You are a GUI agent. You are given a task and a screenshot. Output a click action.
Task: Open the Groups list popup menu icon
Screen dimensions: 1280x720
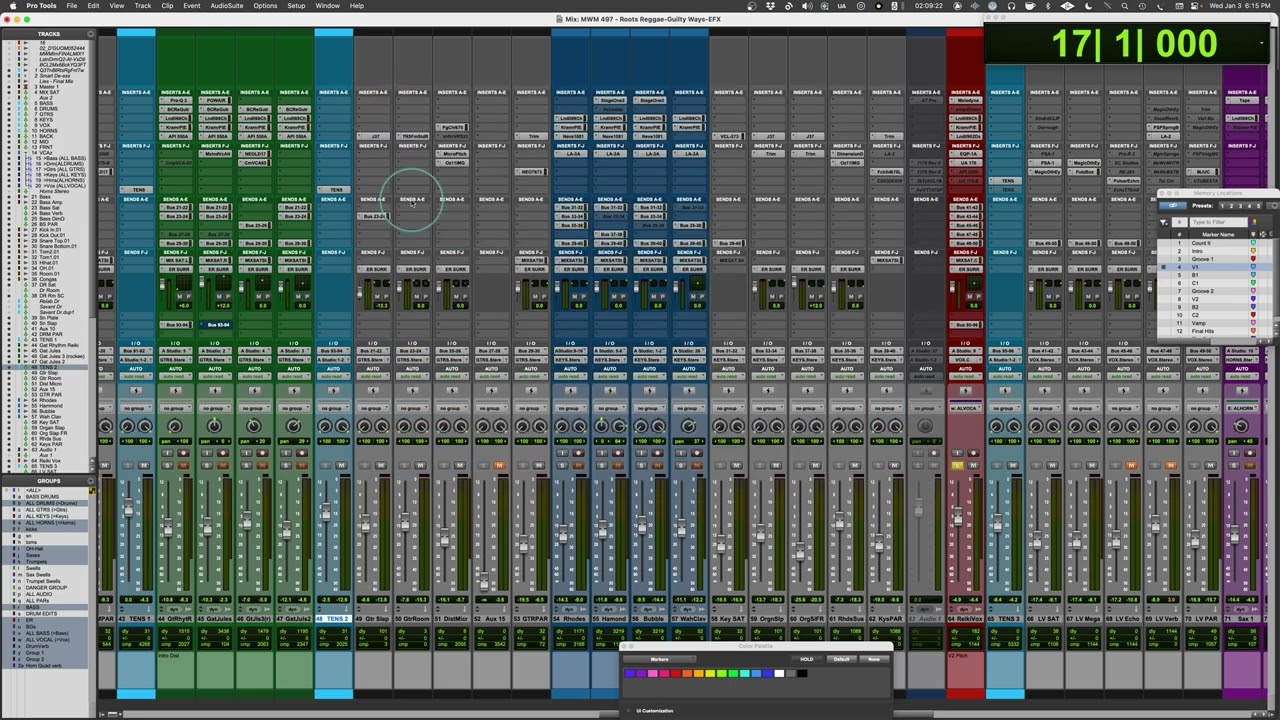[x=91, y=481]
